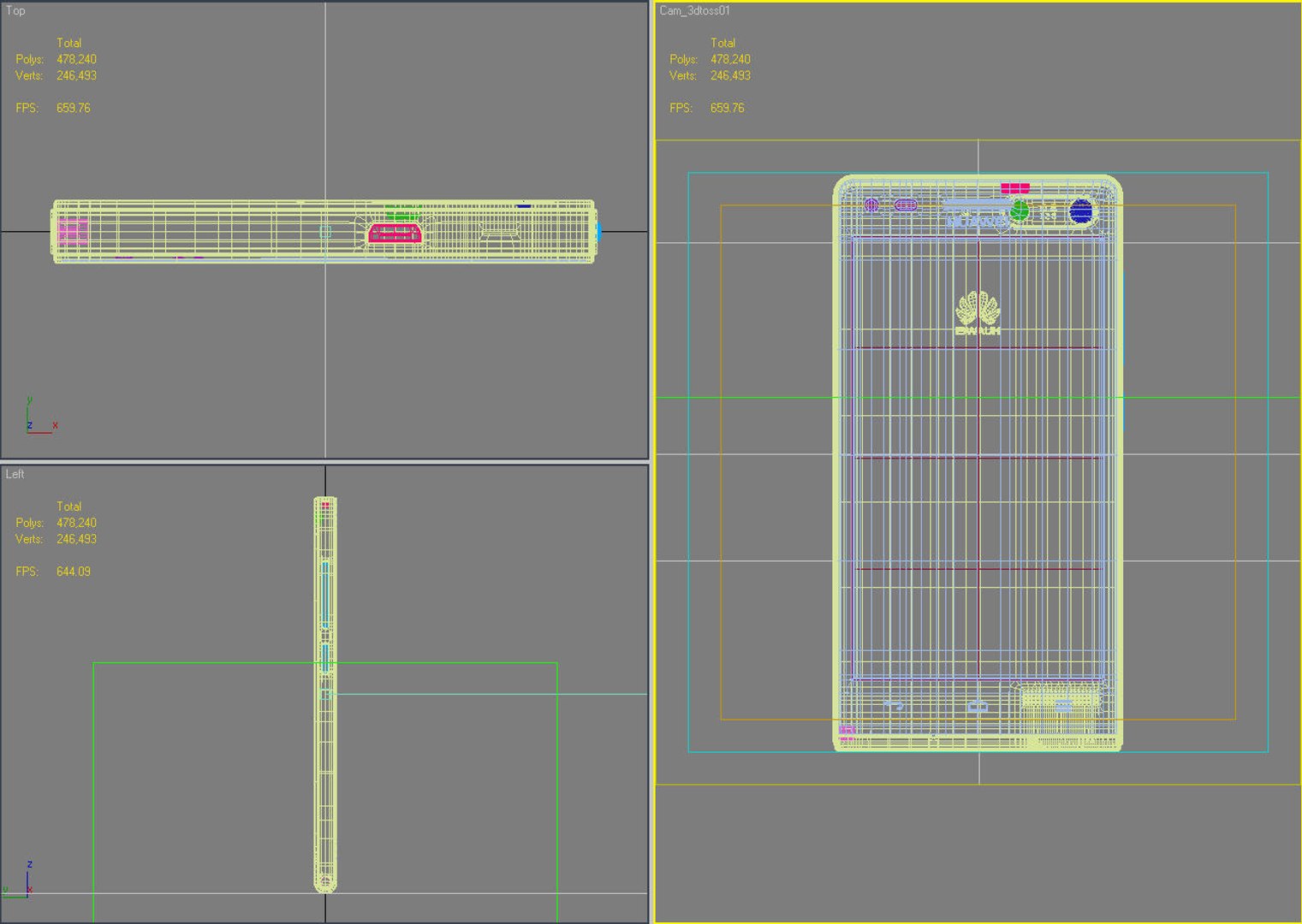Pick the dark blue circular camera lens
1302x924 pixels.
pyautogui.click(x=1081, y=210)
